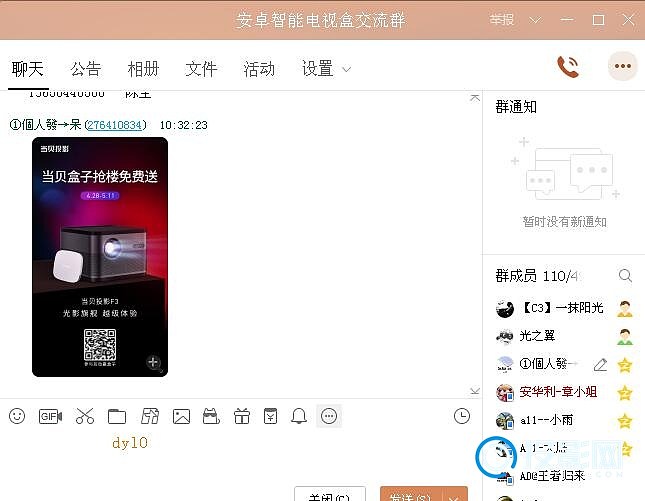Jump to top of chat arrow
The image size is (645, 501).
[475, 98]
